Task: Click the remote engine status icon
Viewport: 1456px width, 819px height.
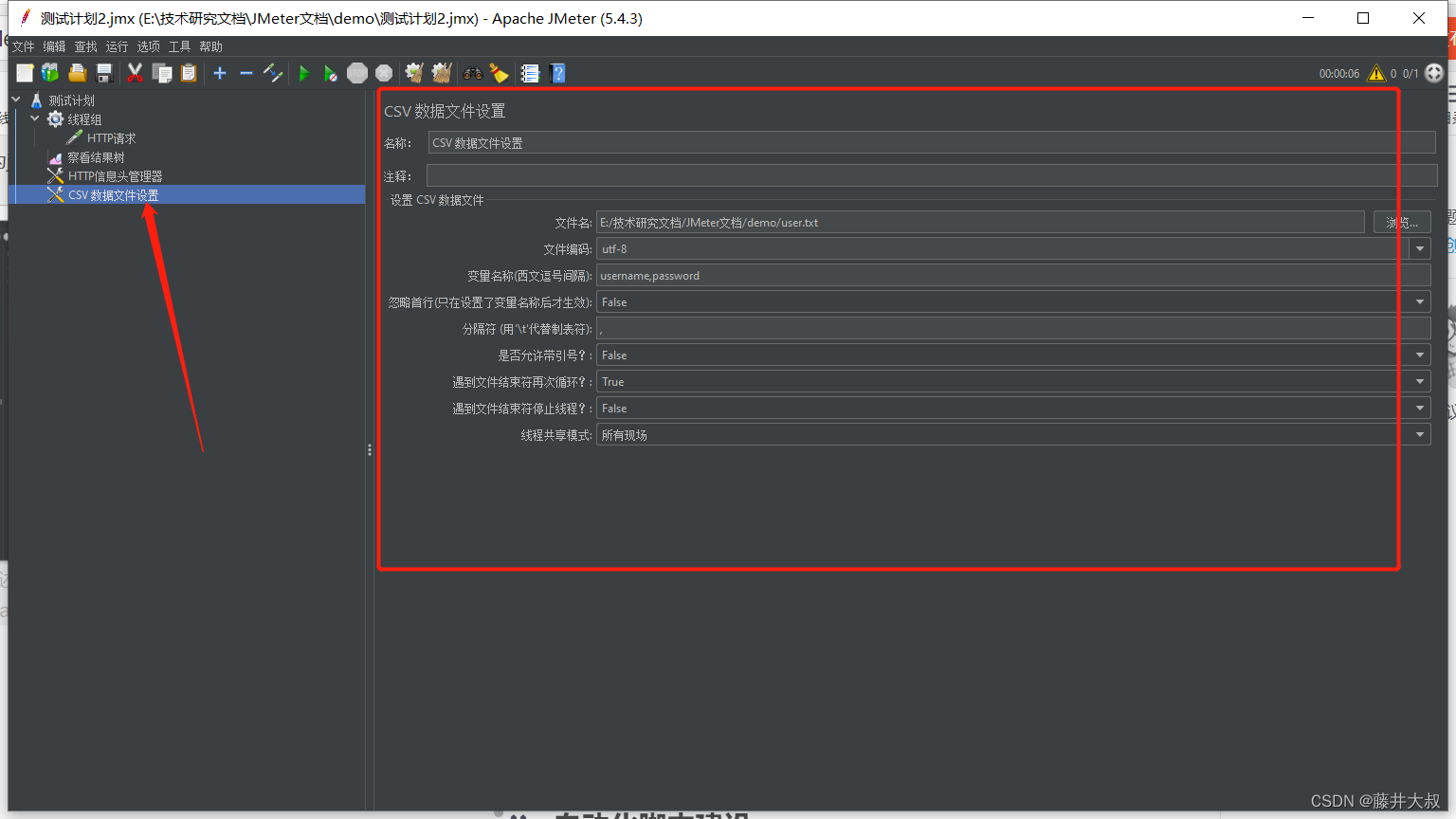Action: [x=1434, y=73]
